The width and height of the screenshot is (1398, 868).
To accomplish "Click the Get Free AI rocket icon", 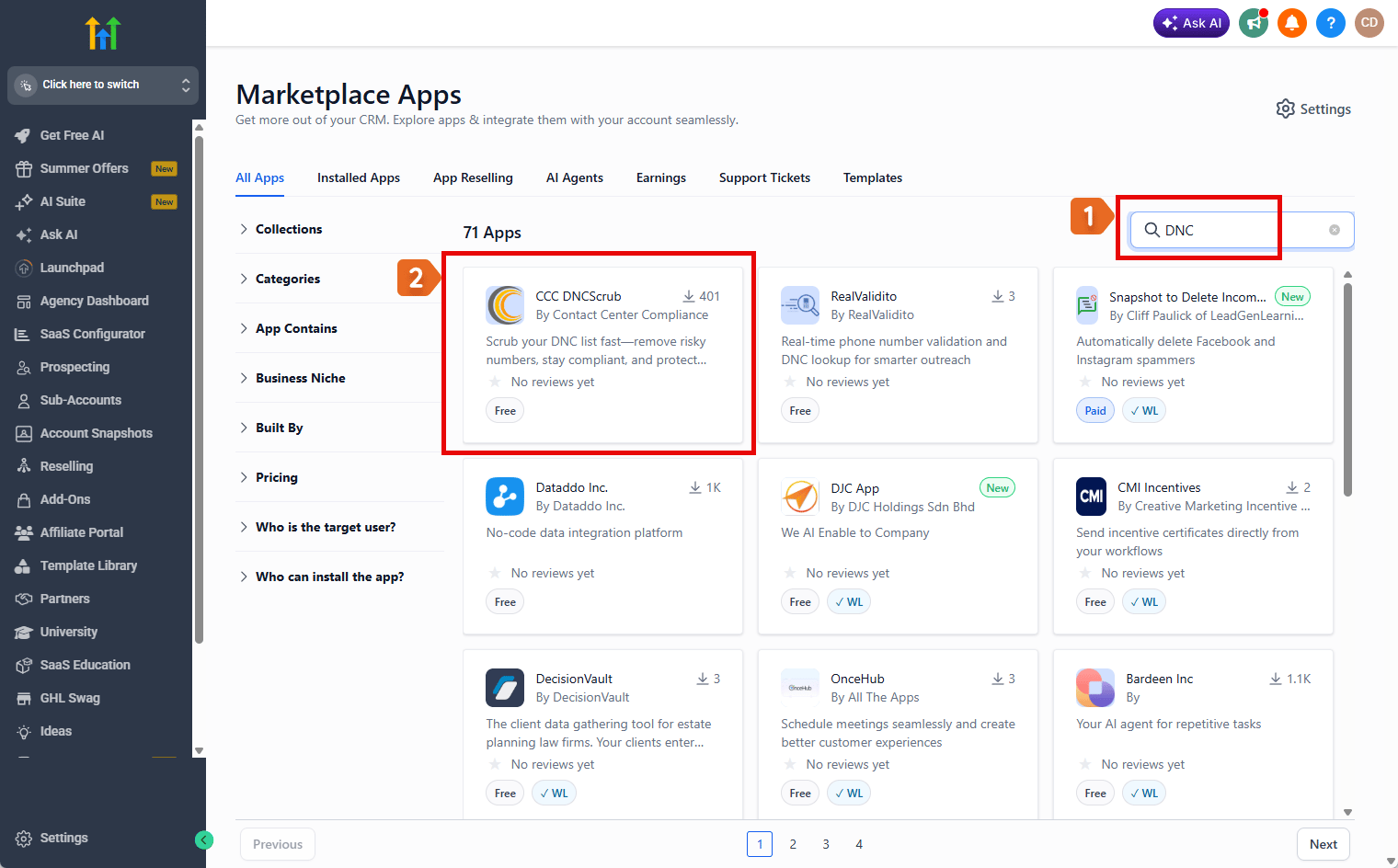I will (x=23, y=135).
